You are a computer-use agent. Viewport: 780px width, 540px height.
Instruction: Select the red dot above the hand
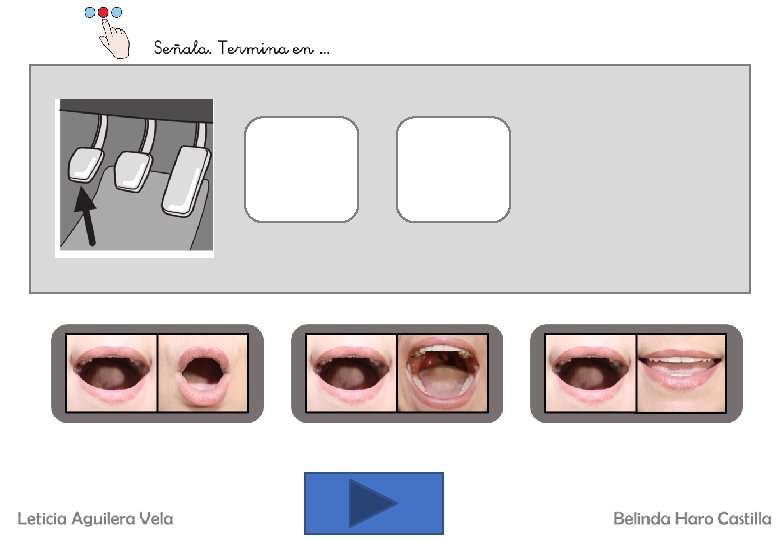pyautogui.click(x=103, y=12)
